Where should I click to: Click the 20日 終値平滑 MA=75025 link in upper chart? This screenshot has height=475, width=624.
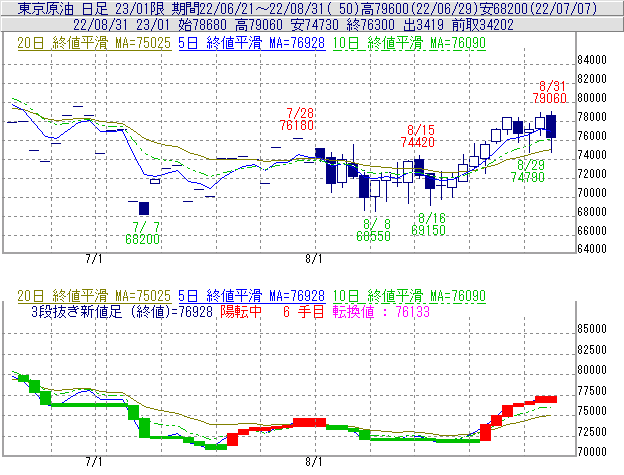(x=94, y=43)
